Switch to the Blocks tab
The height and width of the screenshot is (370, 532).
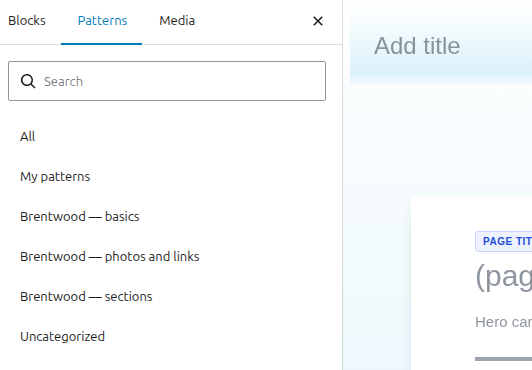(27, 21)
